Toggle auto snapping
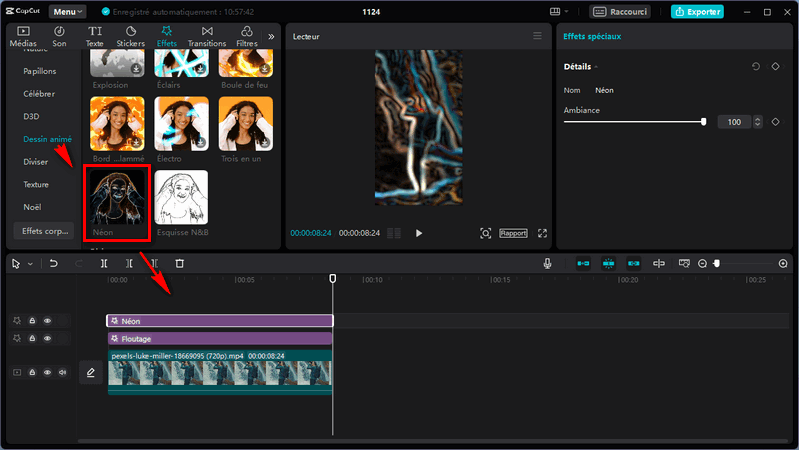 click(x=608, y=263)
